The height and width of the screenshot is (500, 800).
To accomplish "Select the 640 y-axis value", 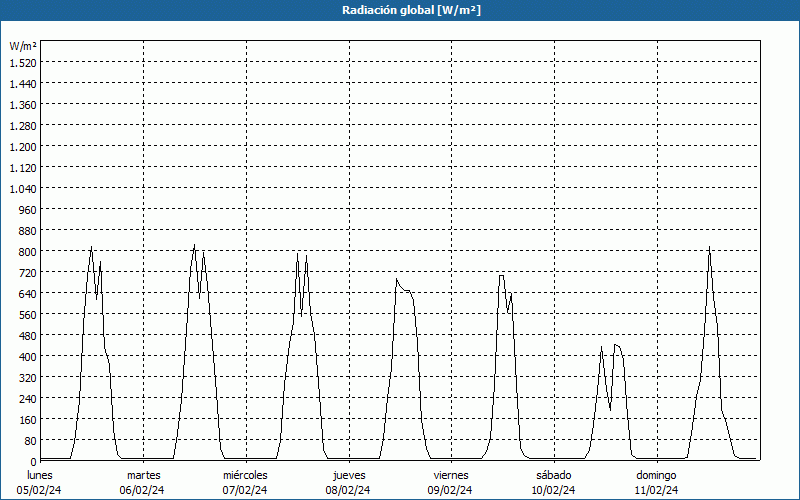I will (27, 293).
